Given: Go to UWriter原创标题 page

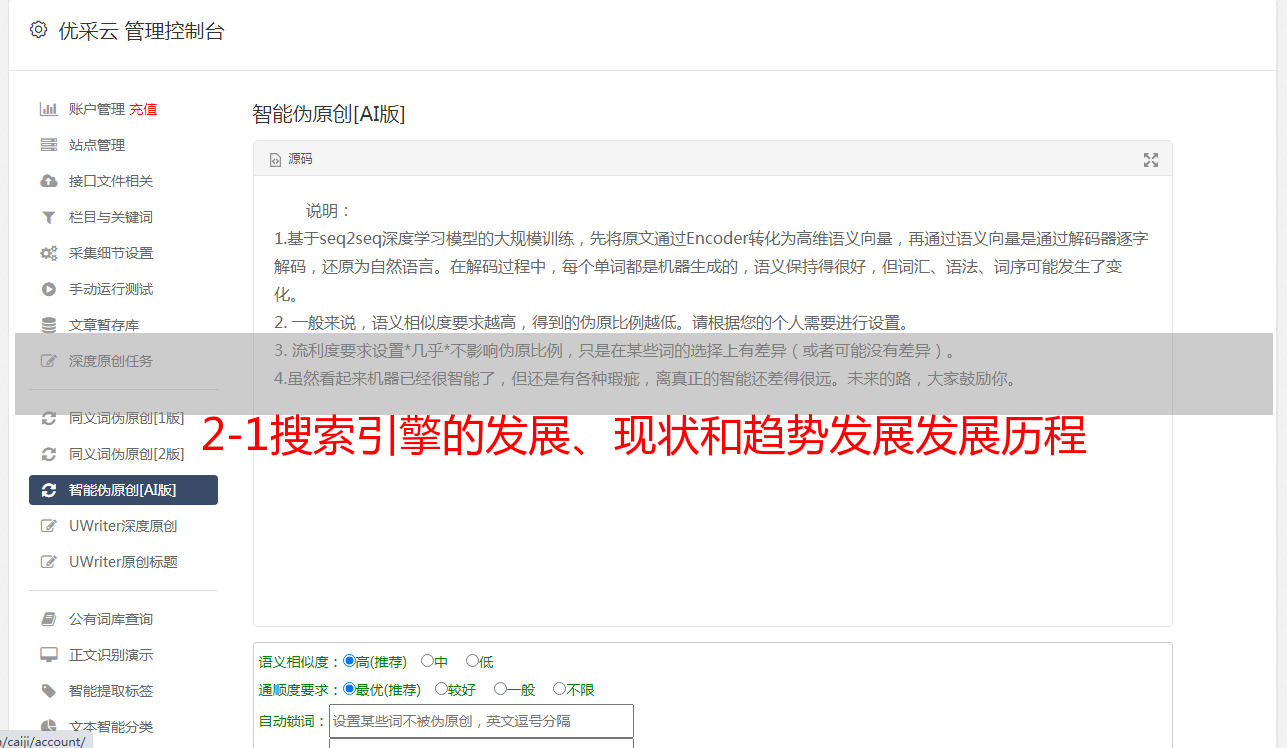Looking at the screenshot, I should 123,562.
